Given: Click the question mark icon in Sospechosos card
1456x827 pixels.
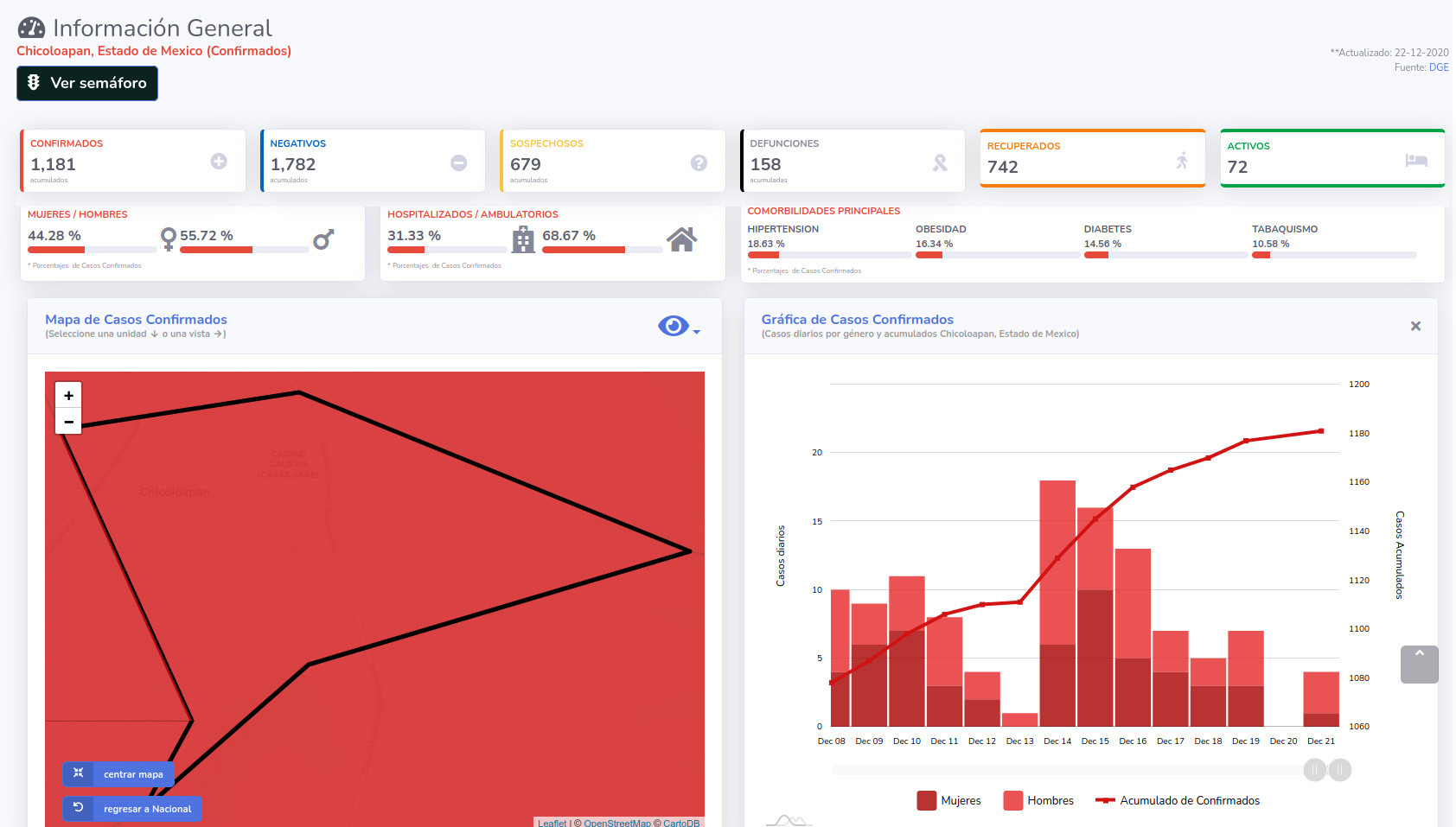Looking at the screenshot, I should coord(699,162).
